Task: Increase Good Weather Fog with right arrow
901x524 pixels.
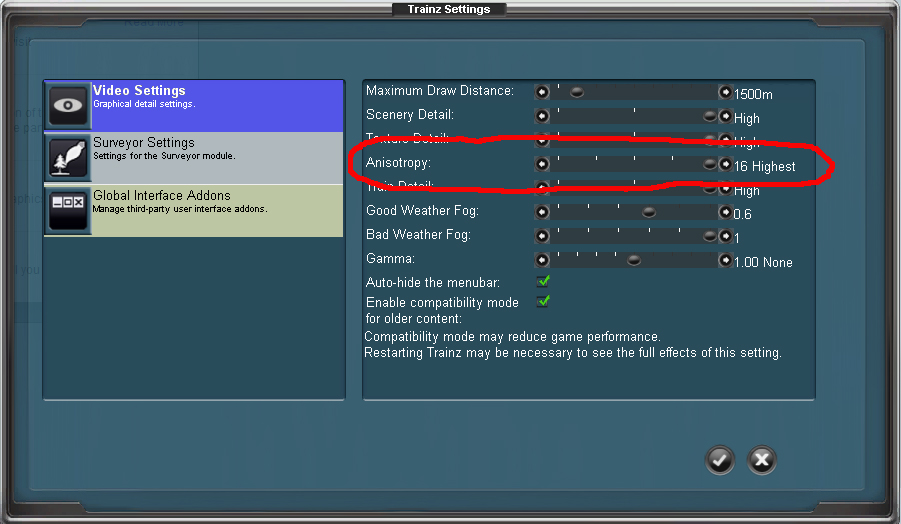Action: pos(725,212)
